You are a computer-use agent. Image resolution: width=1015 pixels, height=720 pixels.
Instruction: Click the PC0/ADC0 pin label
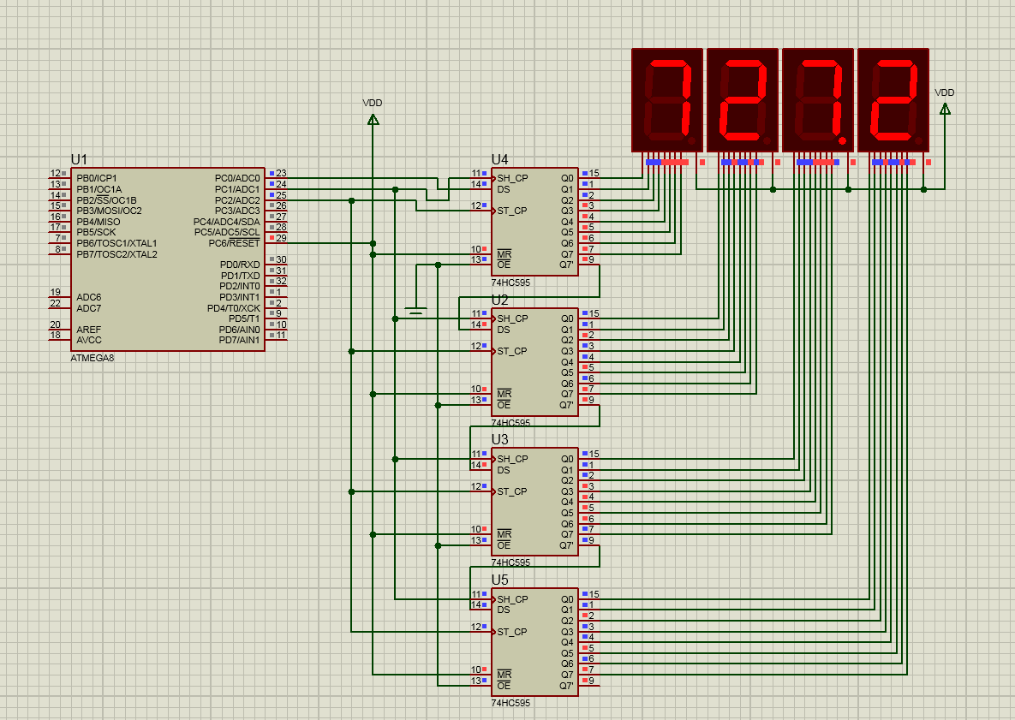point(237,178)
